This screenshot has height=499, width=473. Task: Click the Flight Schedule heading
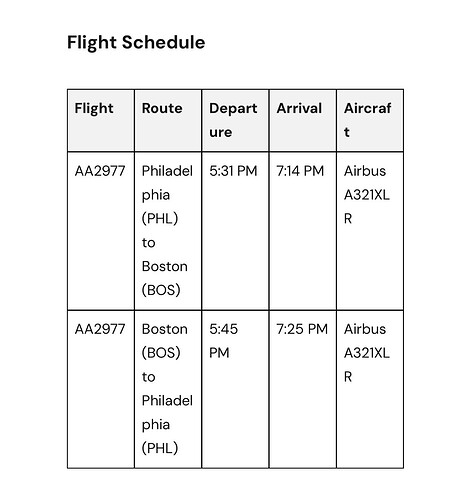click(136, 43)
